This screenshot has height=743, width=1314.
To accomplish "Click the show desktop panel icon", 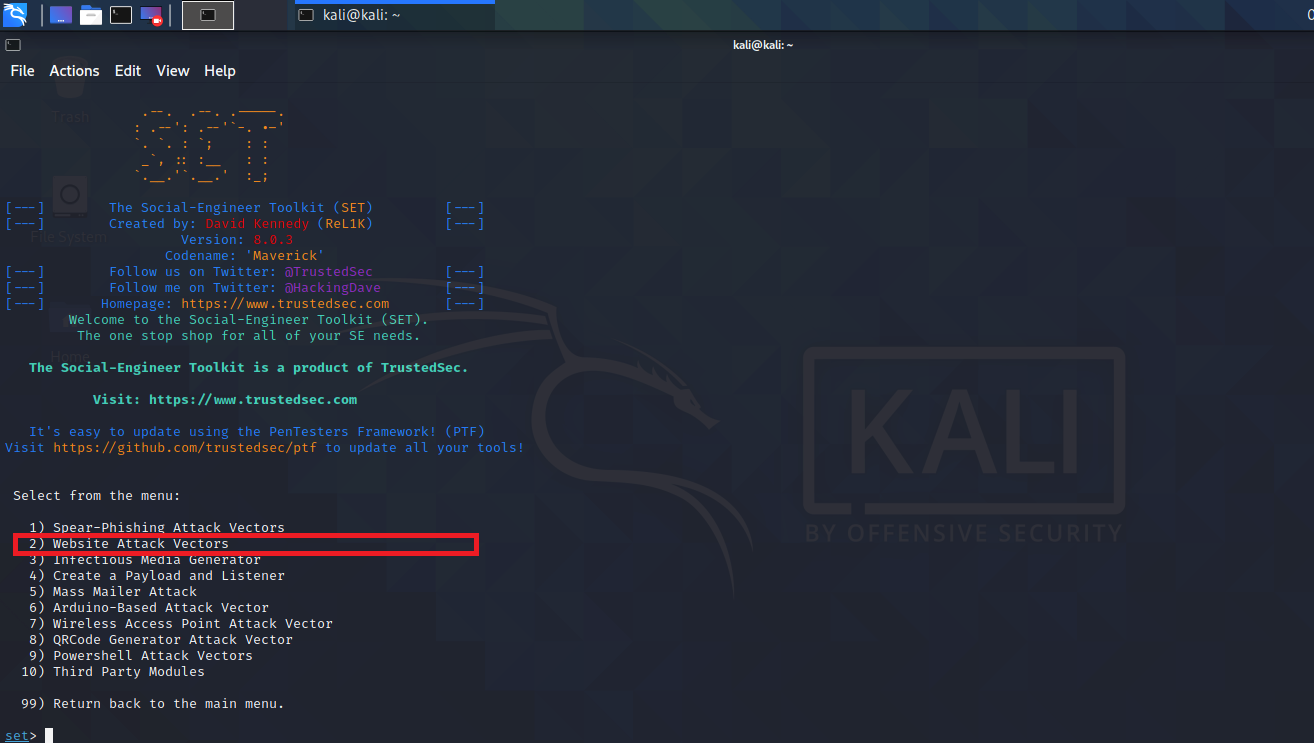I will click(x=61, y=15).
